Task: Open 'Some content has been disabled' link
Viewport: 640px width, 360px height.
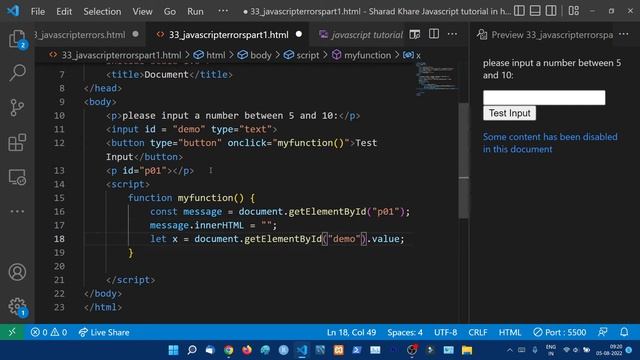Action: (x=550, y=143)
